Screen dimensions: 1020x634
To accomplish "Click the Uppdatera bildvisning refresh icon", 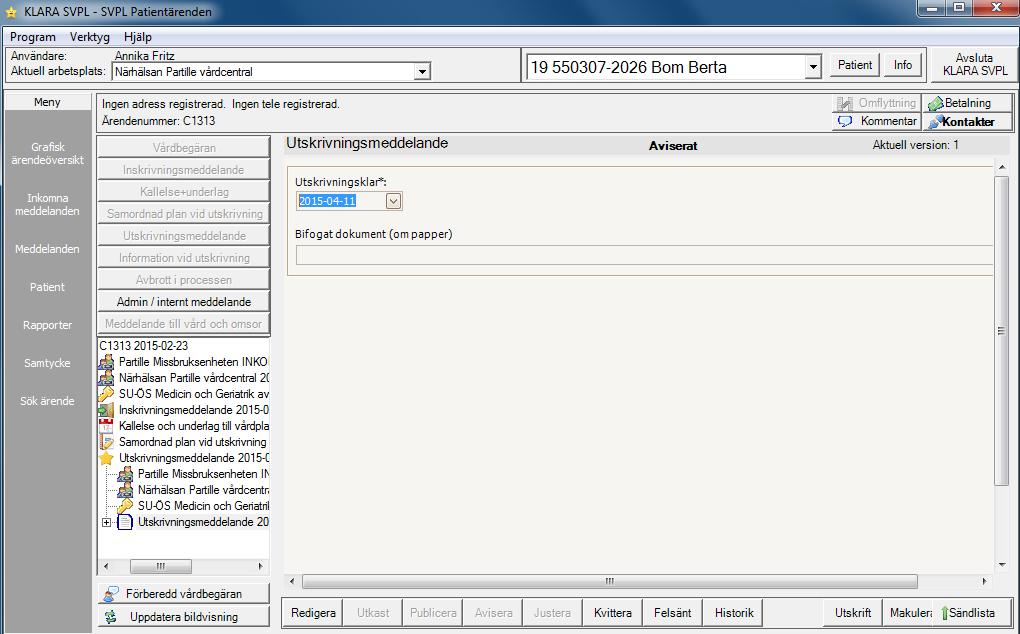I will point(111,616).
